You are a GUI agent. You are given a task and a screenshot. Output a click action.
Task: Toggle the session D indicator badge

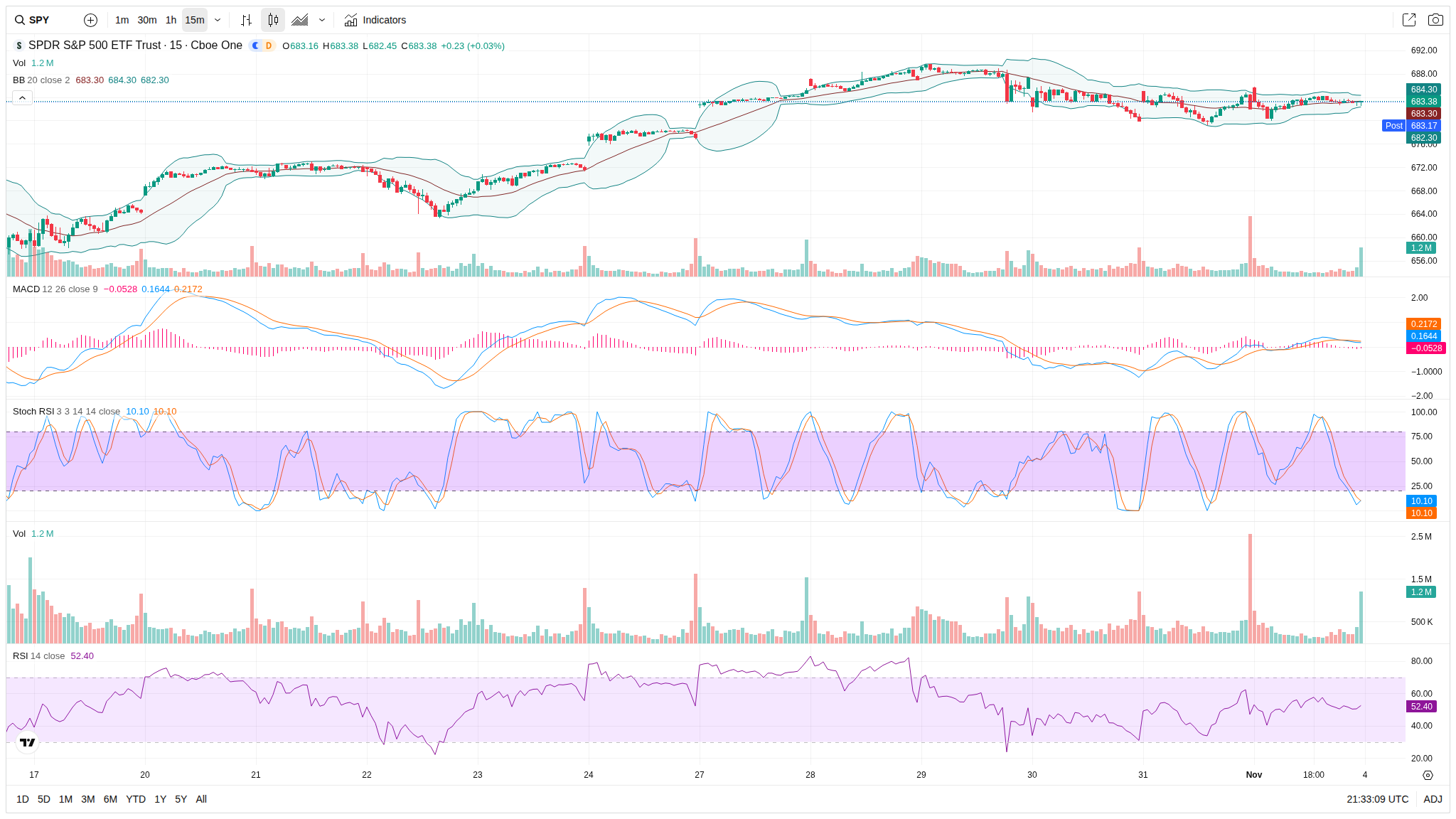[269, 45]
